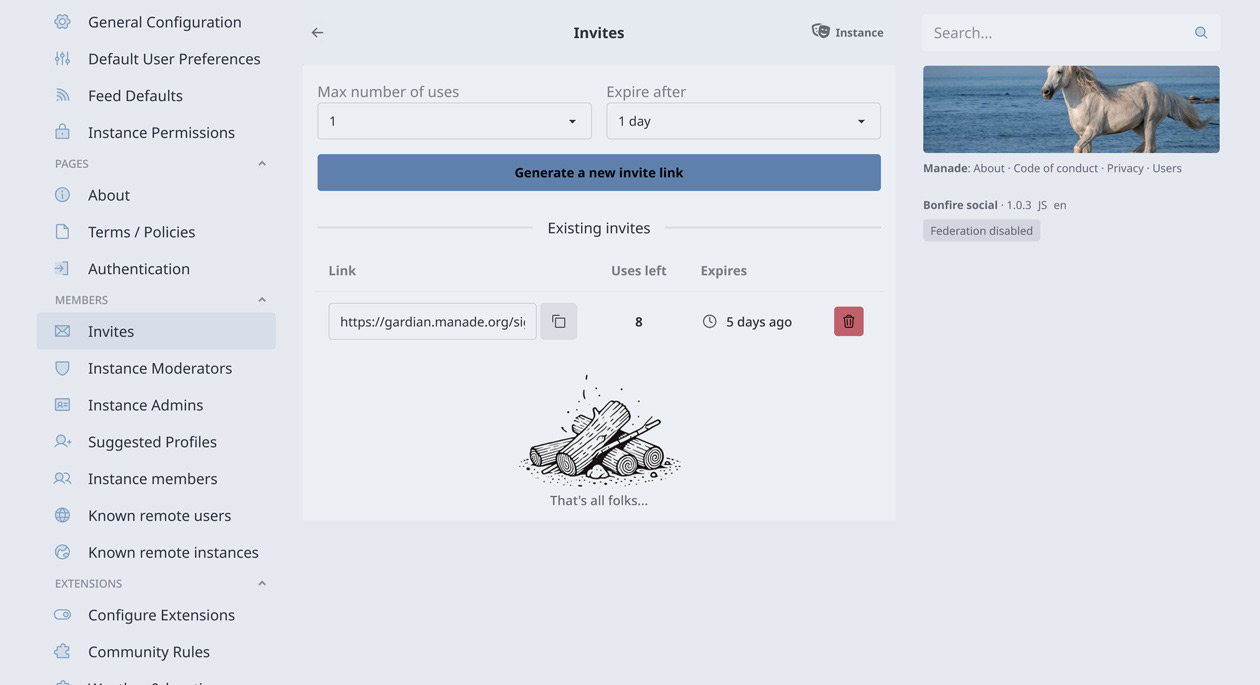Open the Users link under banner
1260x685 pixels.
[x=1167, y=168]
